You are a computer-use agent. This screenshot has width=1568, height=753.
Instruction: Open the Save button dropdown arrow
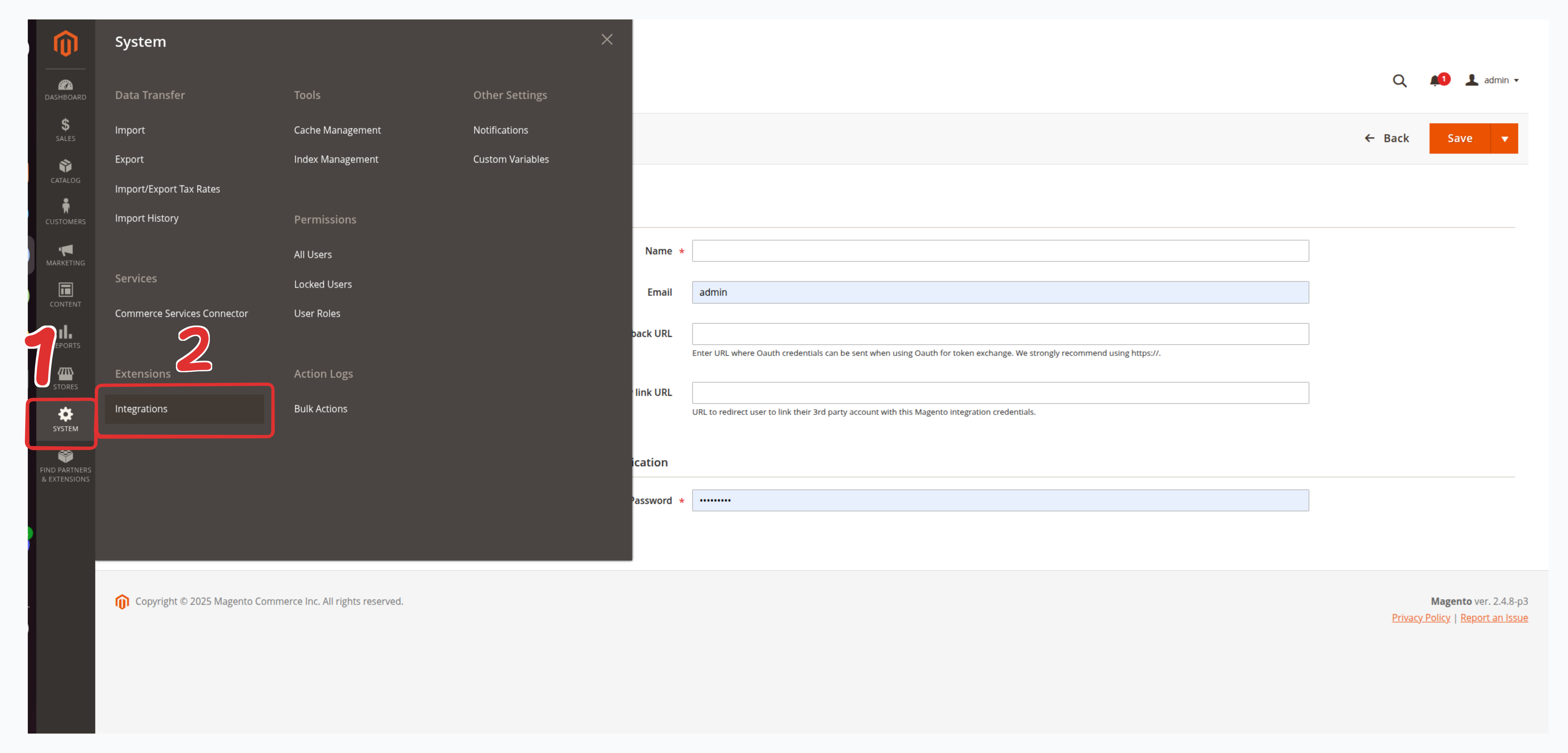pyautogui.click(x=1505, y=138)
